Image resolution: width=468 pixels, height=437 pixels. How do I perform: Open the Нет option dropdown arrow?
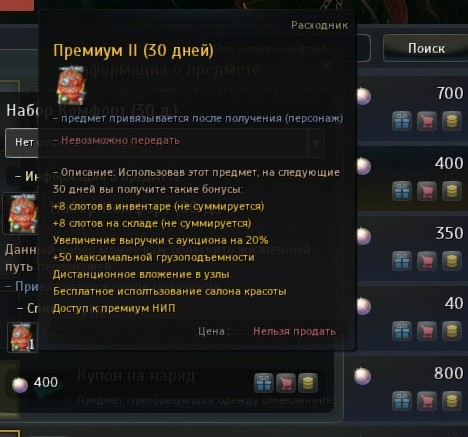(x=316, y=143)
